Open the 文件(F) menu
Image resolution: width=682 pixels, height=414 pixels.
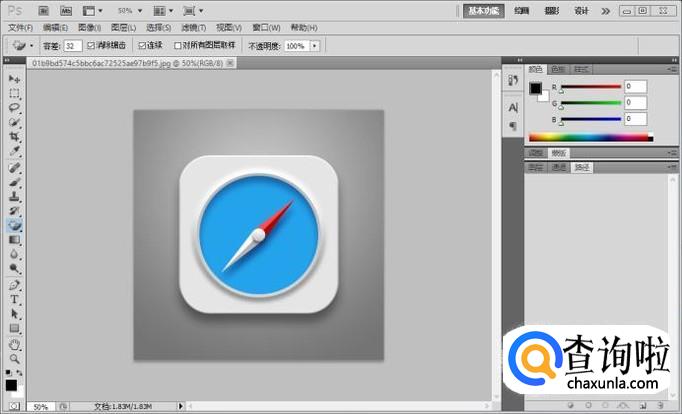pyautogui.click(x=20, y=28)
